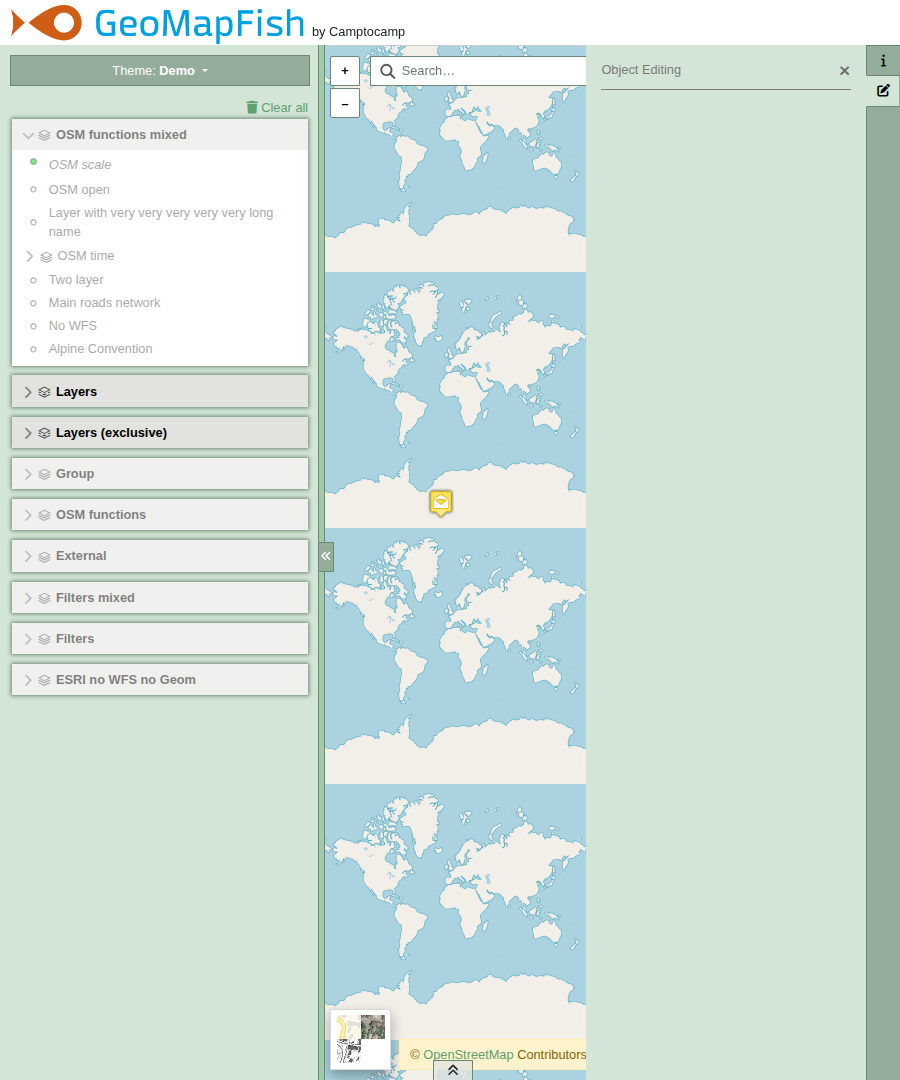Select the OSM functions mixed title

pyautogui.click(x=121, y=135)
